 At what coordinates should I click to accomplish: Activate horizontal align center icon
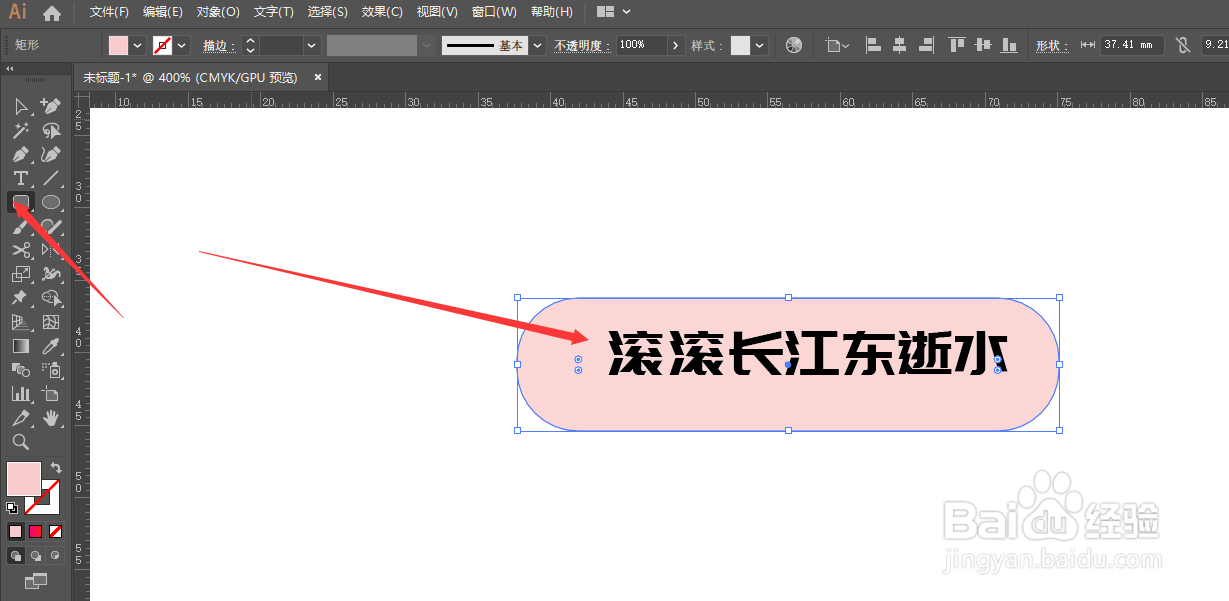coord(898,44)
